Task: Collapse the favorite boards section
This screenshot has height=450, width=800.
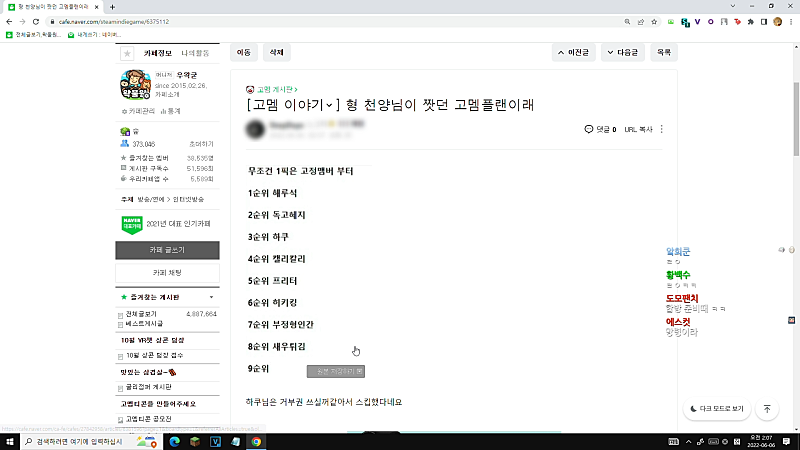Action: [211, 297]
